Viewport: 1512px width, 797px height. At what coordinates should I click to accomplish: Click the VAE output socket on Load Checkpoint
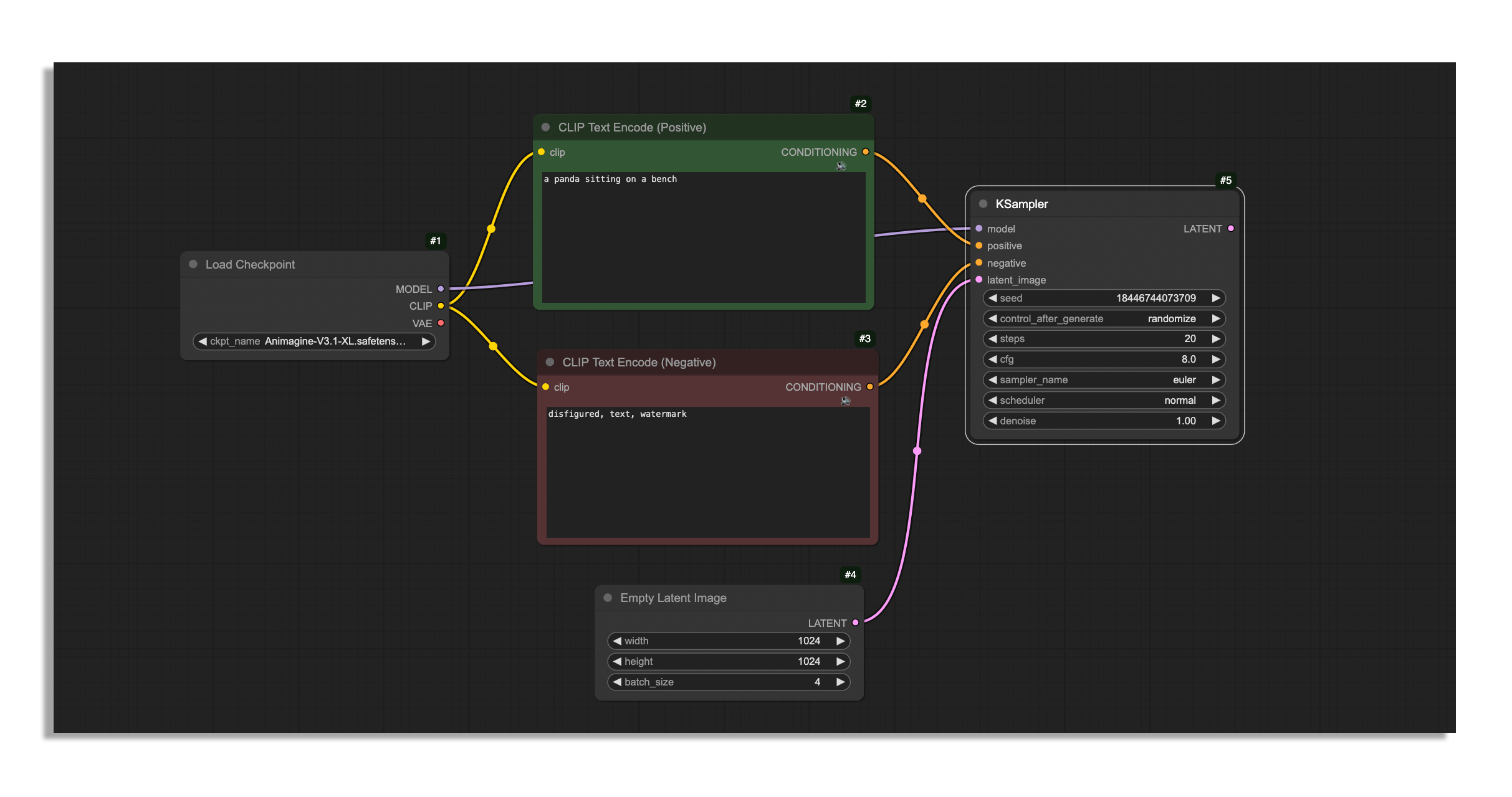click(x=441, y=323)
